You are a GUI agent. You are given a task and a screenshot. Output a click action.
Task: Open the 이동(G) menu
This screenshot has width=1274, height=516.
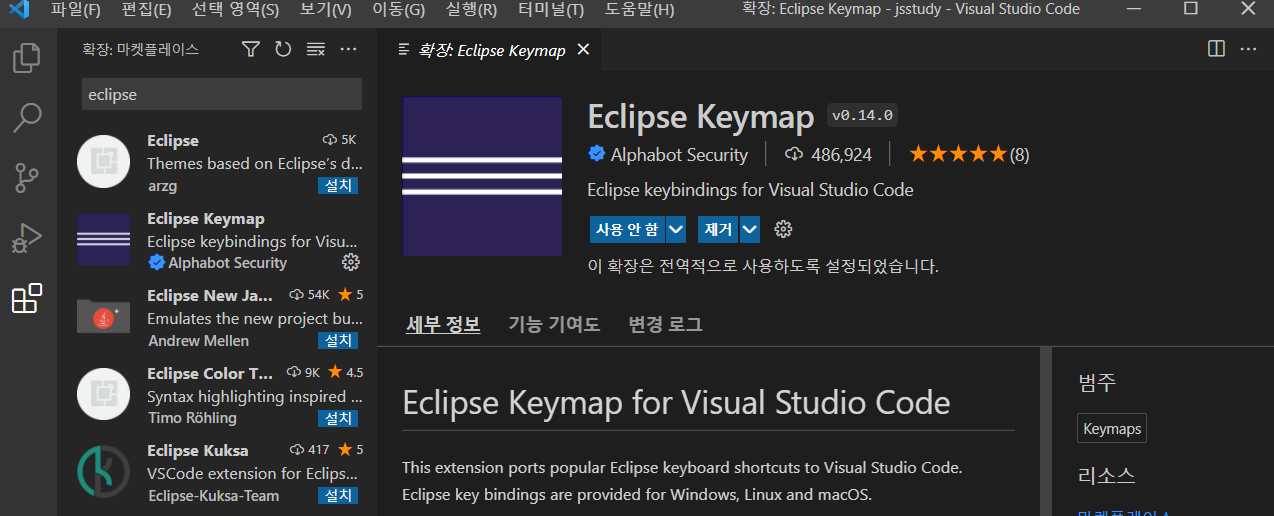398,10
